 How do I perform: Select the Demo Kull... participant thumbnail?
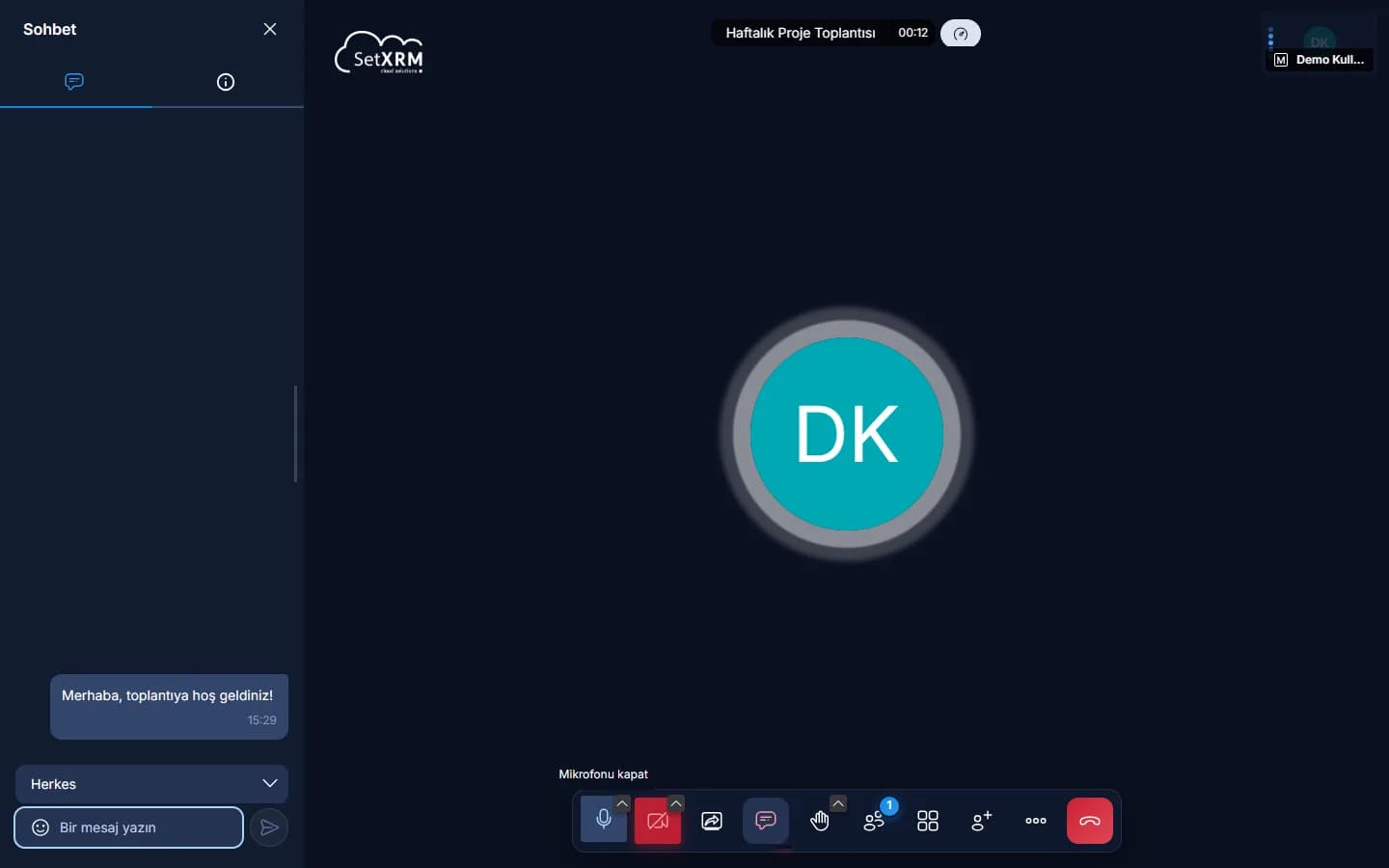pos(1320,42)
